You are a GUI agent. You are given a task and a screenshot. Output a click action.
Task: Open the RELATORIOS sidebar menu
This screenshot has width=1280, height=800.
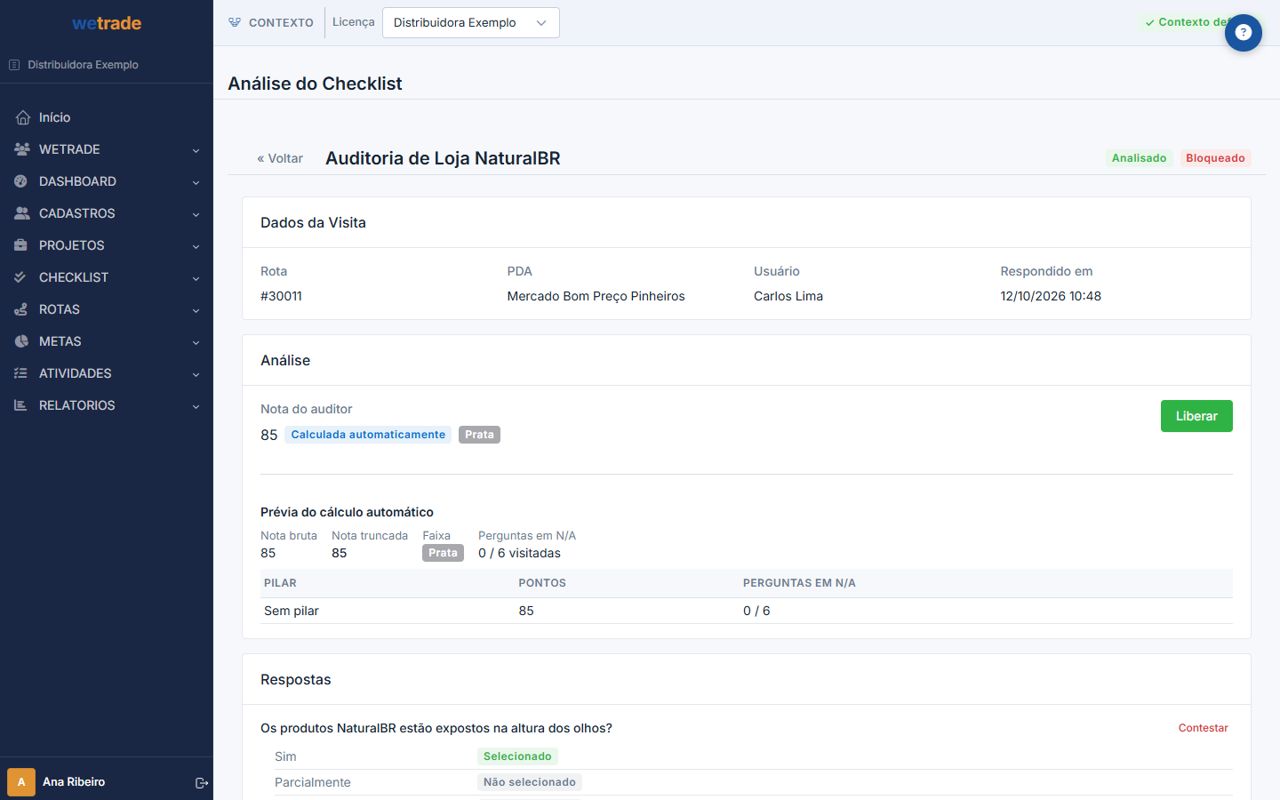pyautogui.click(x=106, y=406)
